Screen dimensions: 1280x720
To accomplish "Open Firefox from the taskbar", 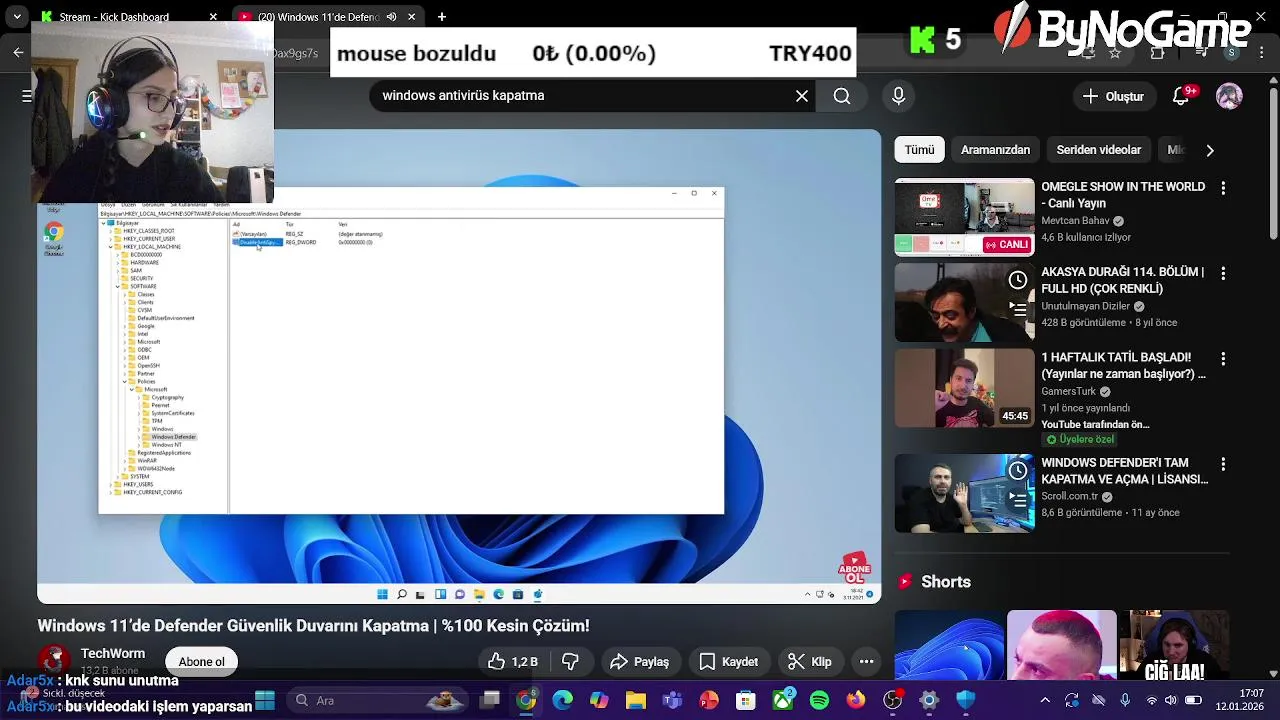I will 856,700.
